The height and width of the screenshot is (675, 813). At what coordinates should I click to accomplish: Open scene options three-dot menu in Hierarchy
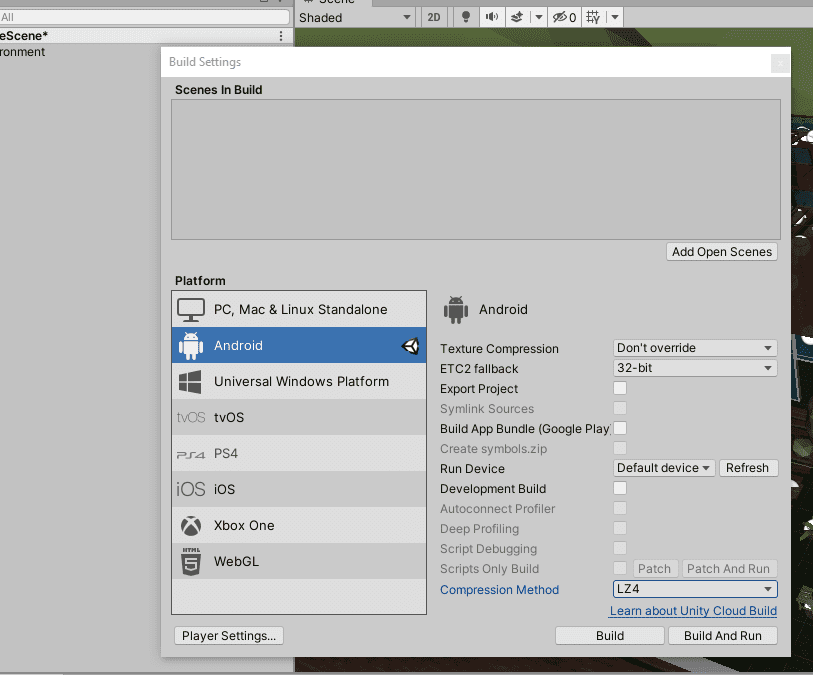point(281,36)
